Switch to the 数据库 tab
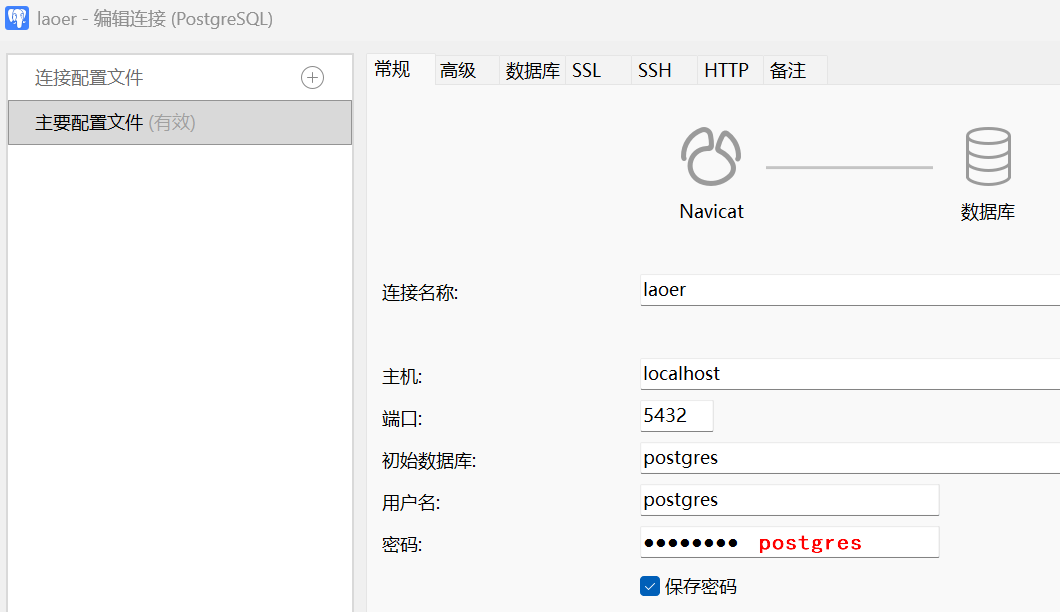 532,70
